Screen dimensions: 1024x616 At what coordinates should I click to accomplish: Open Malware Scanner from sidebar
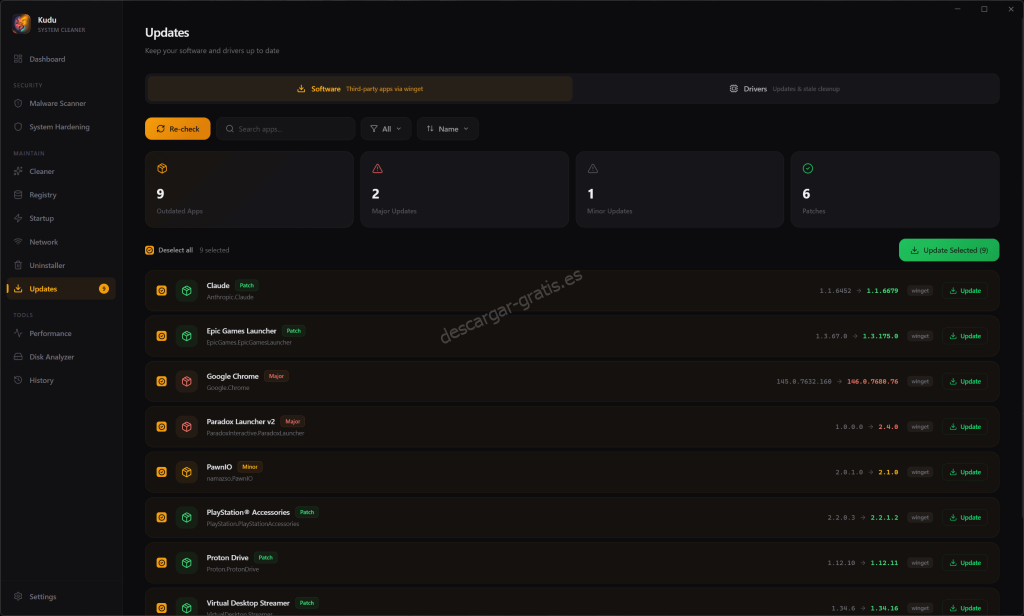(x=61, y=103)
